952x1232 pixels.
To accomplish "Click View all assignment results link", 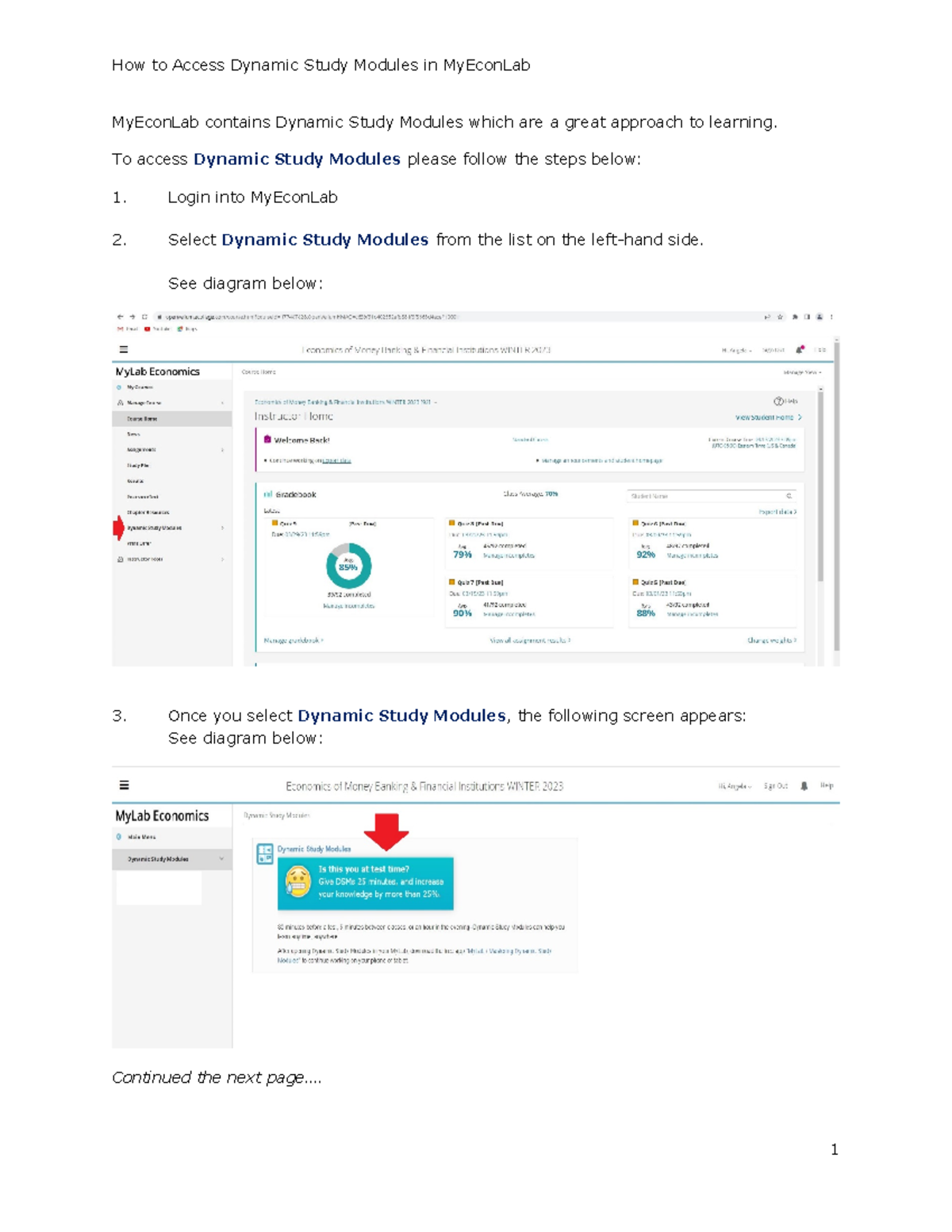I will (530, 640).
